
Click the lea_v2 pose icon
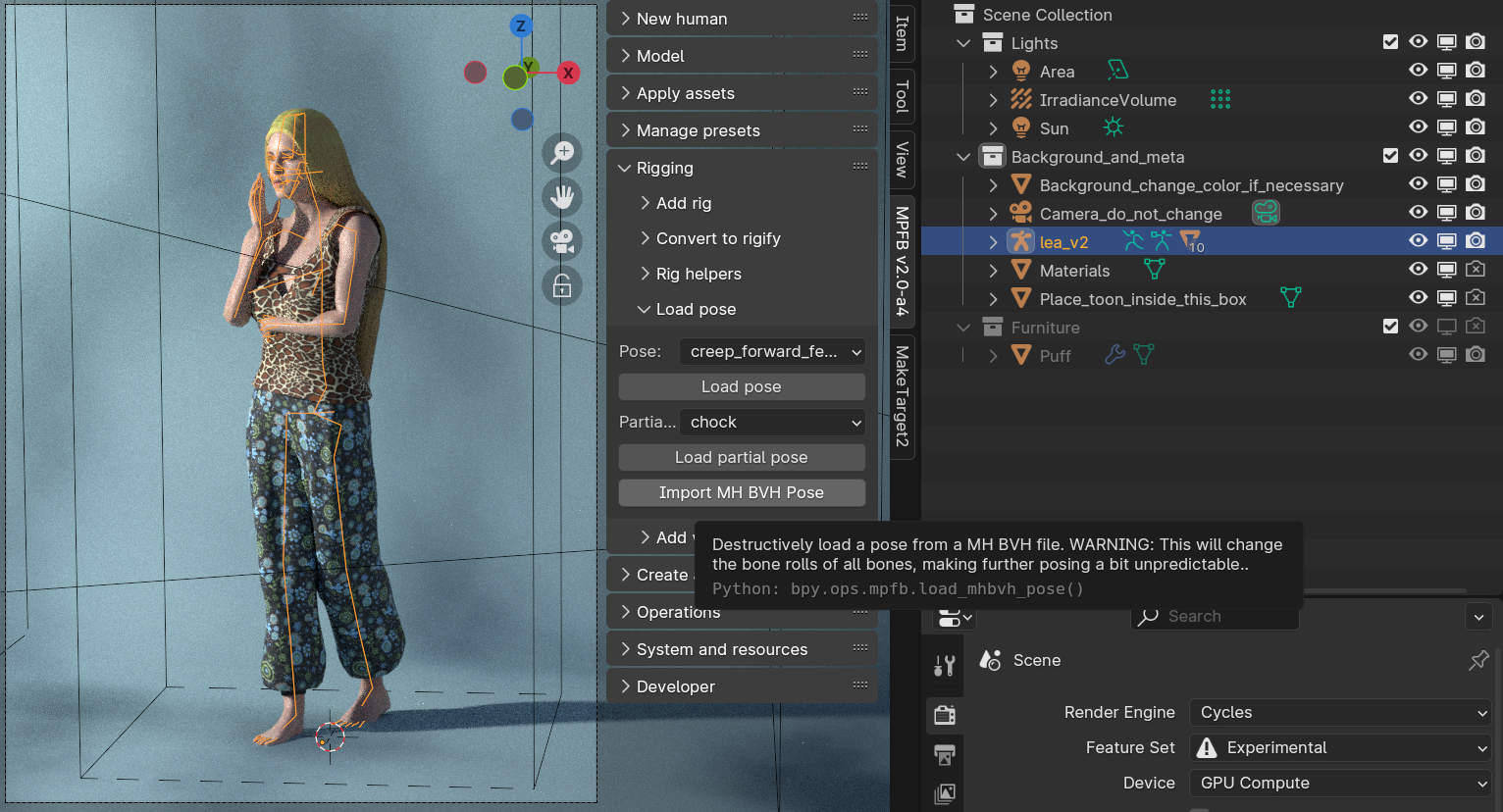[1133, 241]
